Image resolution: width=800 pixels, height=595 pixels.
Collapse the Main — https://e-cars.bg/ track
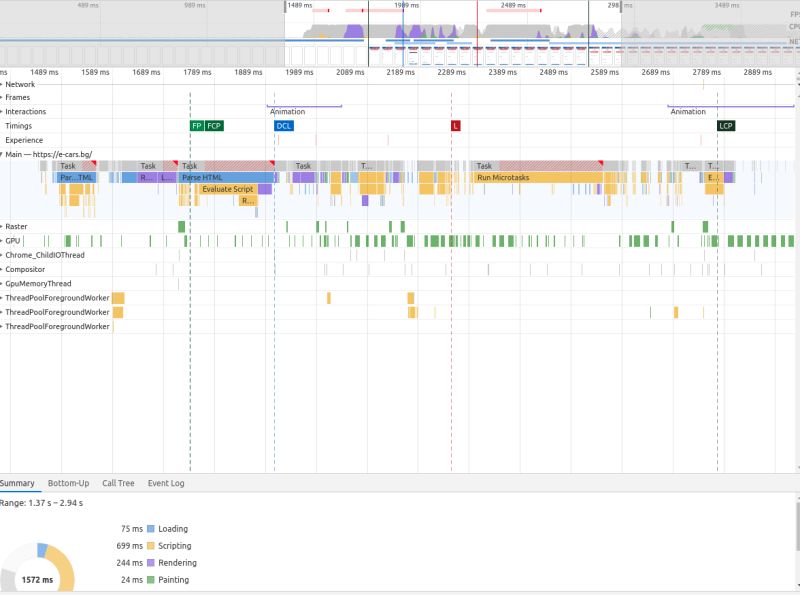[x=4, y=154]
